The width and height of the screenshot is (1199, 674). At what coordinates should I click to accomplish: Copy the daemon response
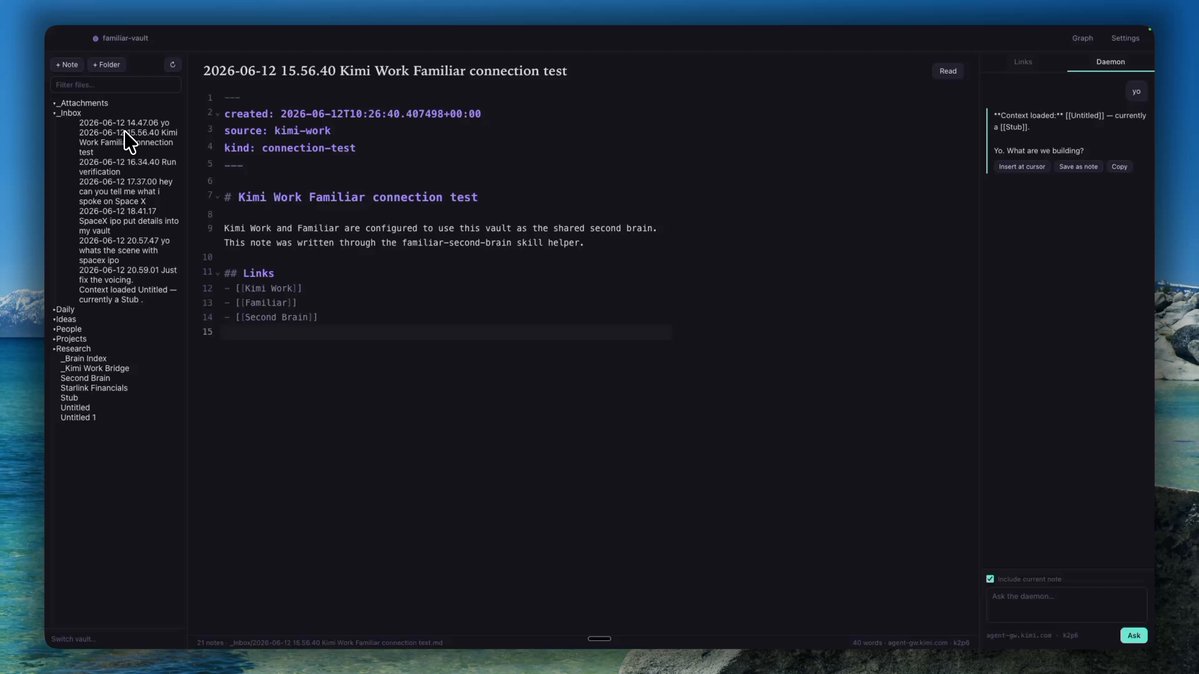tap(1119, 167)
